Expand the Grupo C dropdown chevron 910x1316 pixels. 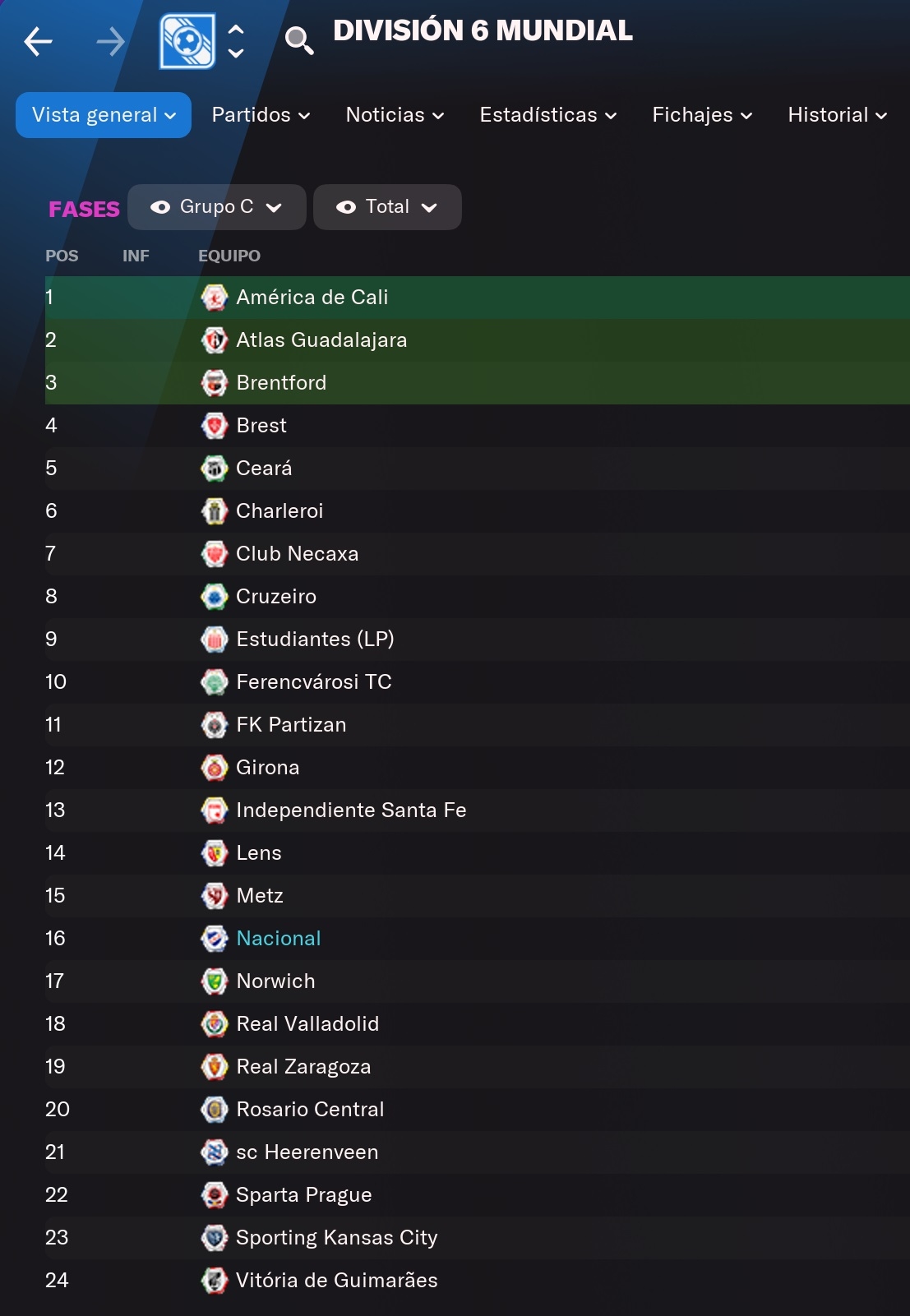tap(274, 208)
